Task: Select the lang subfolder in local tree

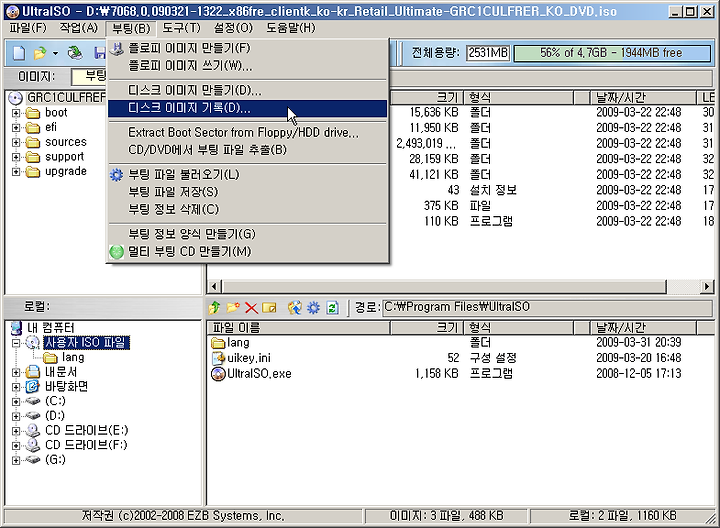Action: tap(73, 358)
